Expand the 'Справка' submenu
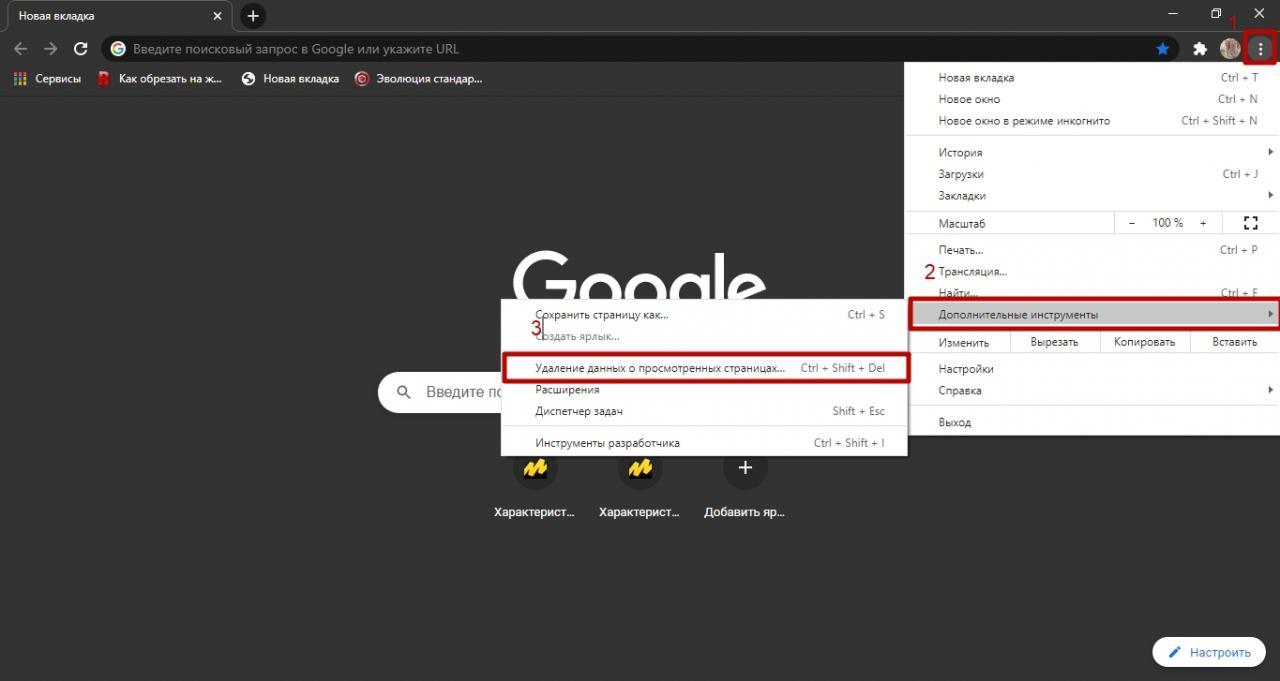 tap(1092, 390)
